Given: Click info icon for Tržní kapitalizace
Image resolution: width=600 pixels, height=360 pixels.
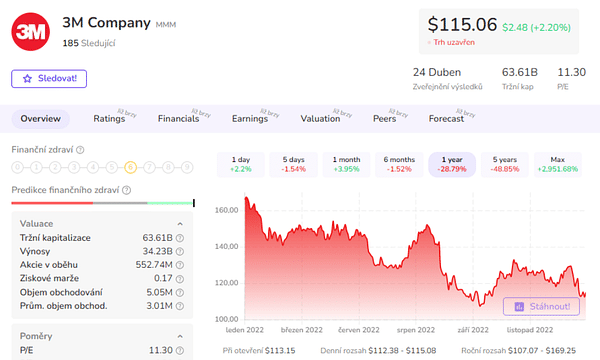Looking at the screenshot, I should 180,238.
